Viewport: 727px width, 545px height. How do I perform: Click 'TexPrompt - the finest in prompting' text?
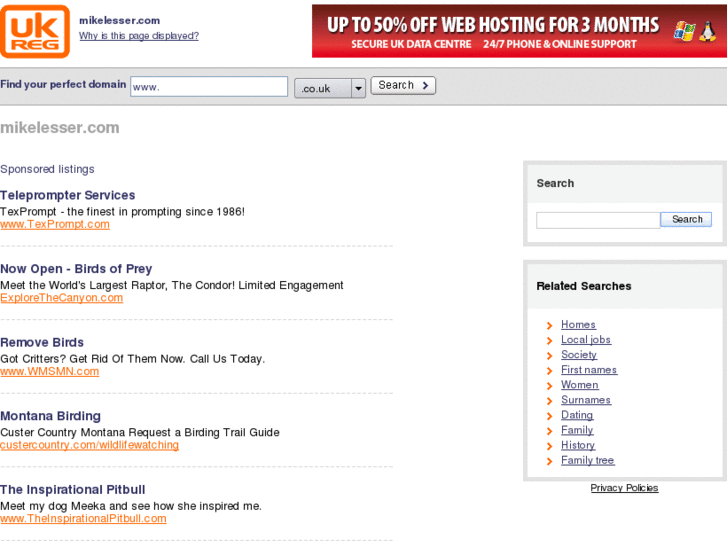[x=122, y=212]
